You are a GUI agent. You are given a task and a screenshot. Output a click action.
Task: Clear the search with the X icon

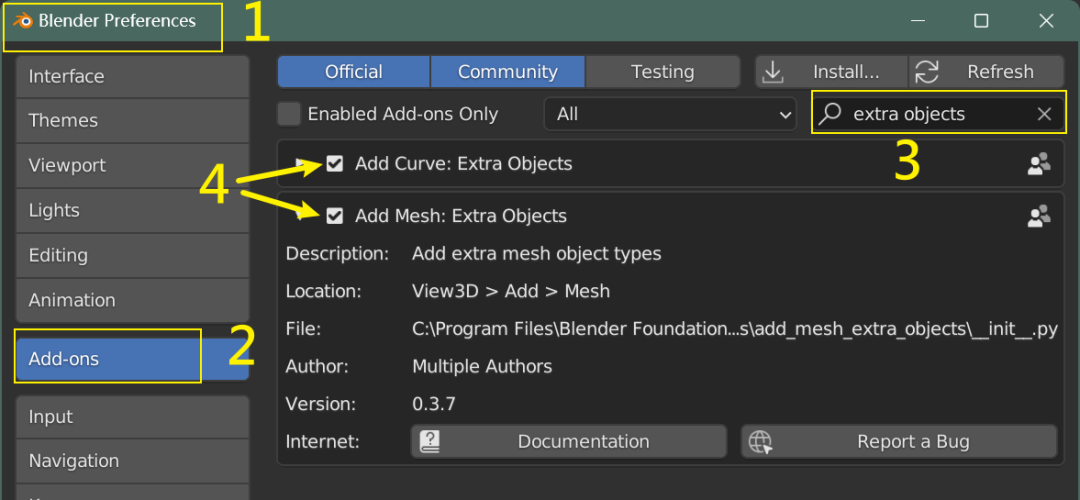pyautogui.click(x=1044, y=114)
